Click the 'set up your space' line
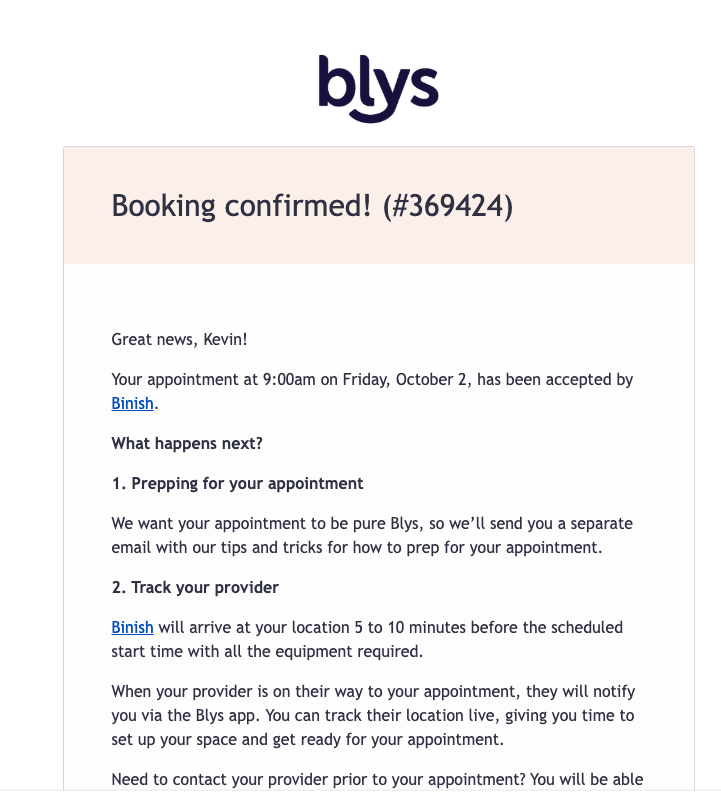The height and width of the screenshot is (797, 721). pyautogui.click(x=308, y=740)
